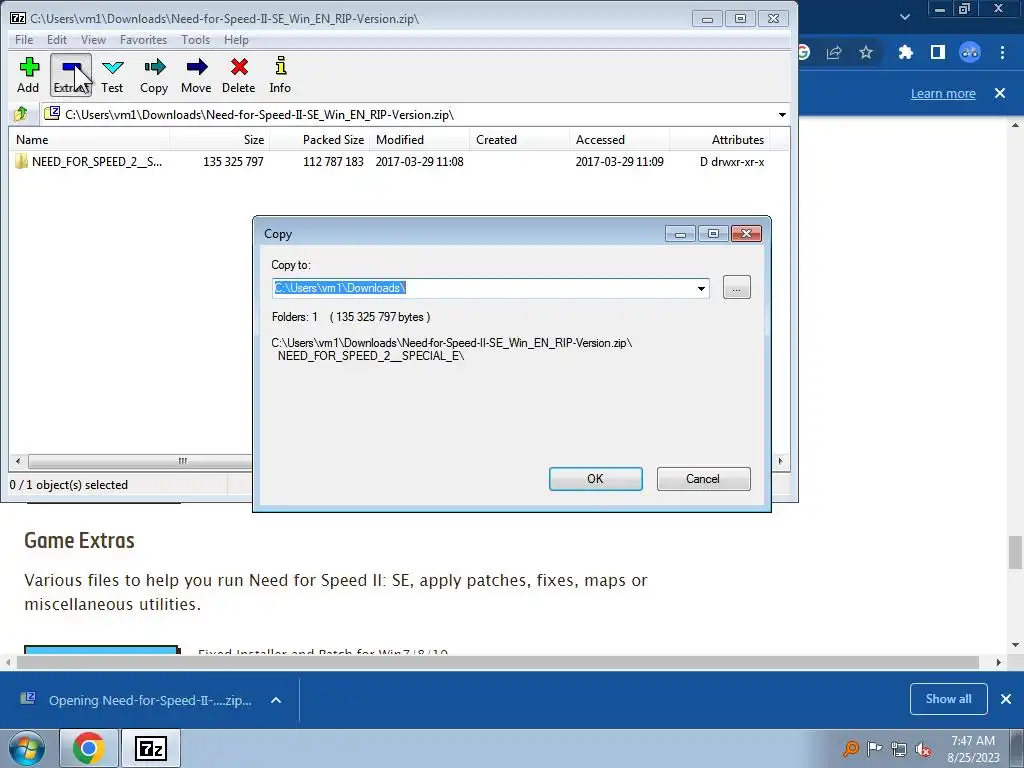Image resolution: width=1024 pixels, height=768 pixels.
Task: Click the magnifier tray icon
Action: pyautogui.click(x=850, y=749)
